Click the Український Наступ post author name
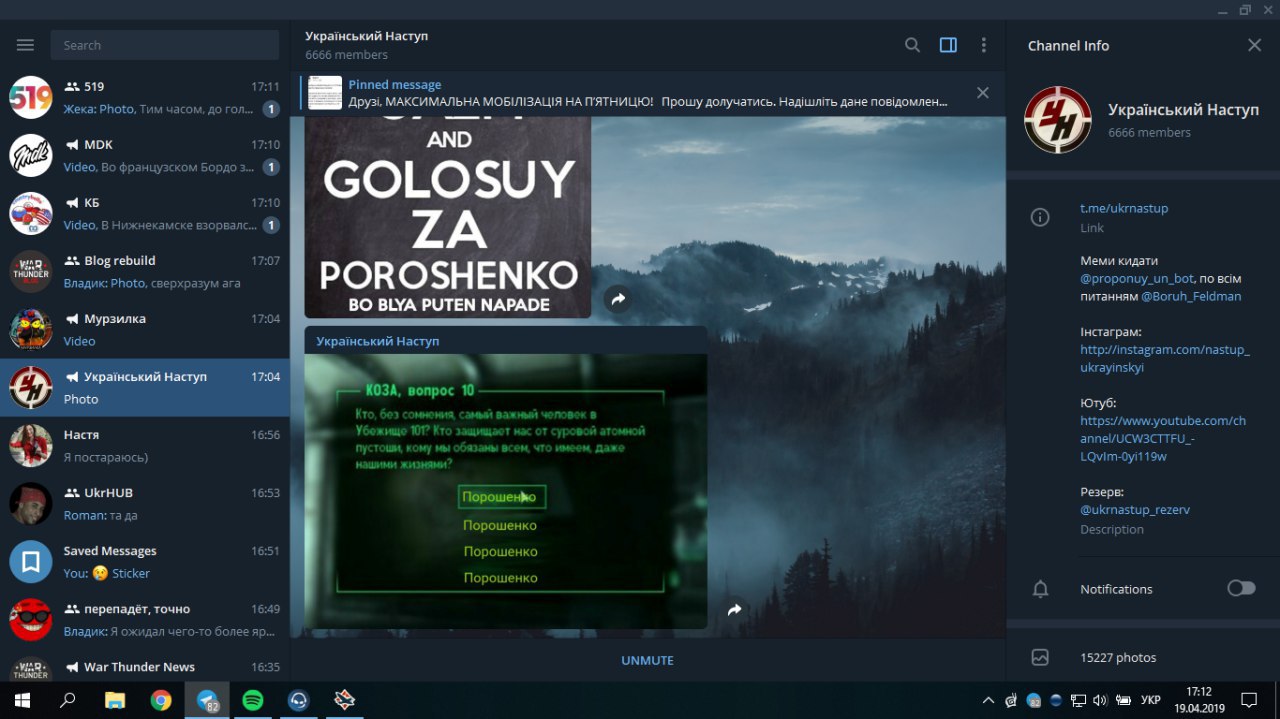The image size is (1280, 719). tap(378, 341)
